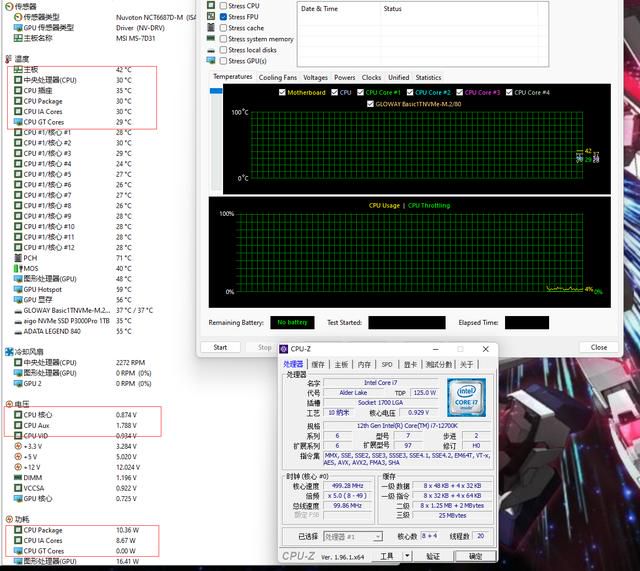Switch to the Cooling Fans tab
Image resolution: width=640 pixels, height=571 pixels.
click(278, 77)
